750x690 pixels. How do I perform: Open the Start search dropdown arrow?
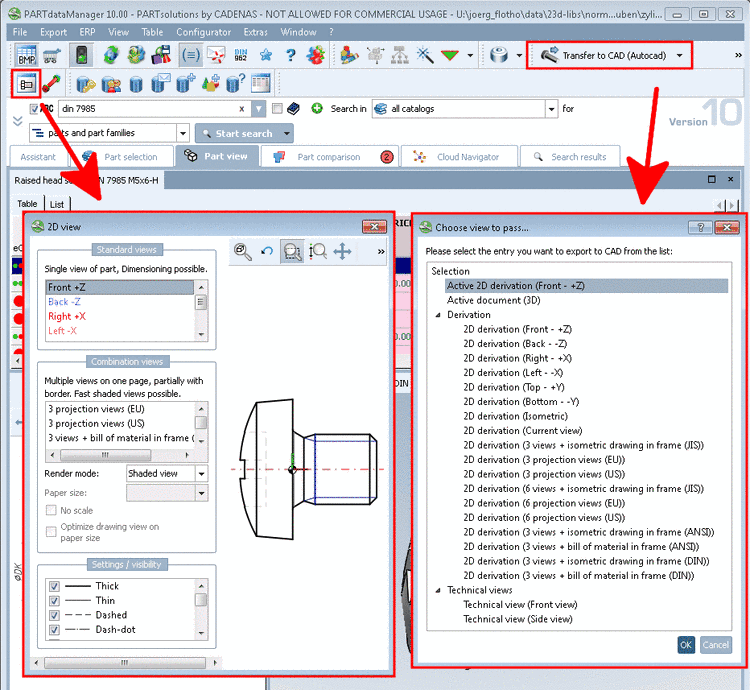[287, 133]
